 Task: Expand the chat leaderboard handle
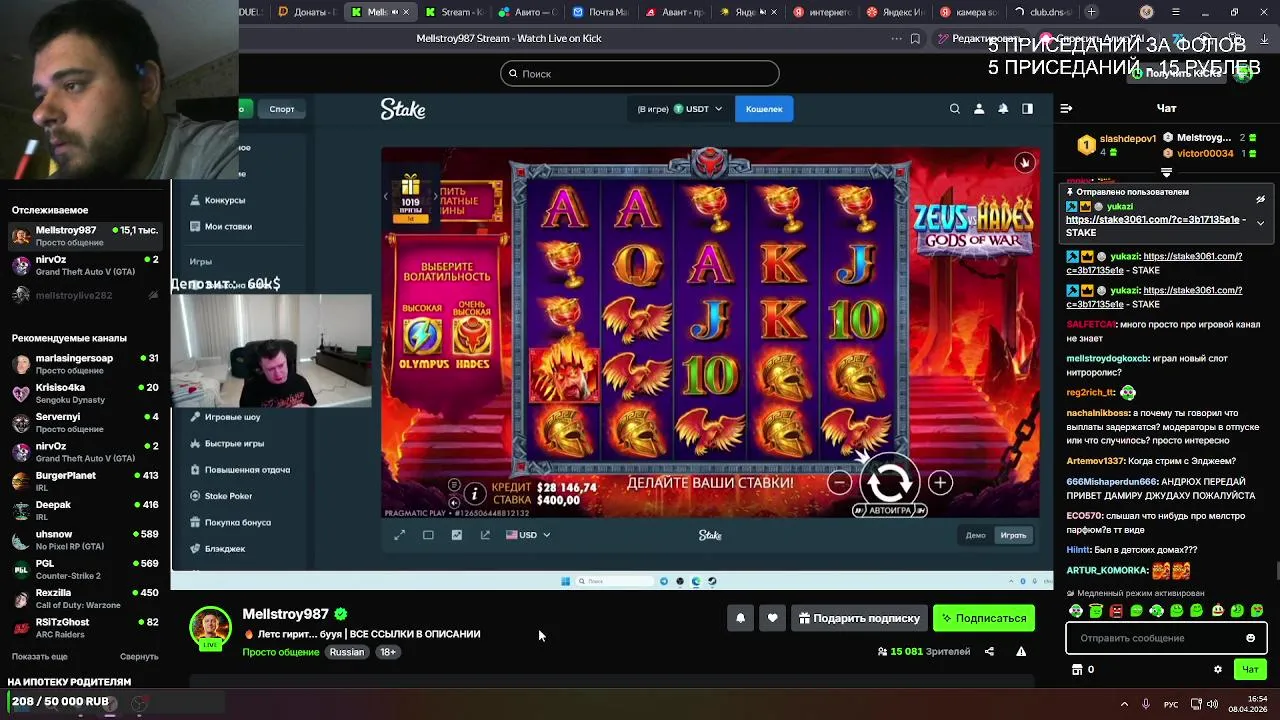pos(1166,172)
